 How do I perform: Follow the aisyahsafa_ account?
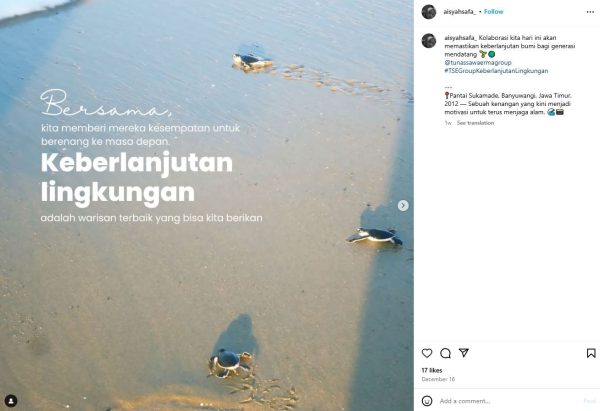pos(493,12)
